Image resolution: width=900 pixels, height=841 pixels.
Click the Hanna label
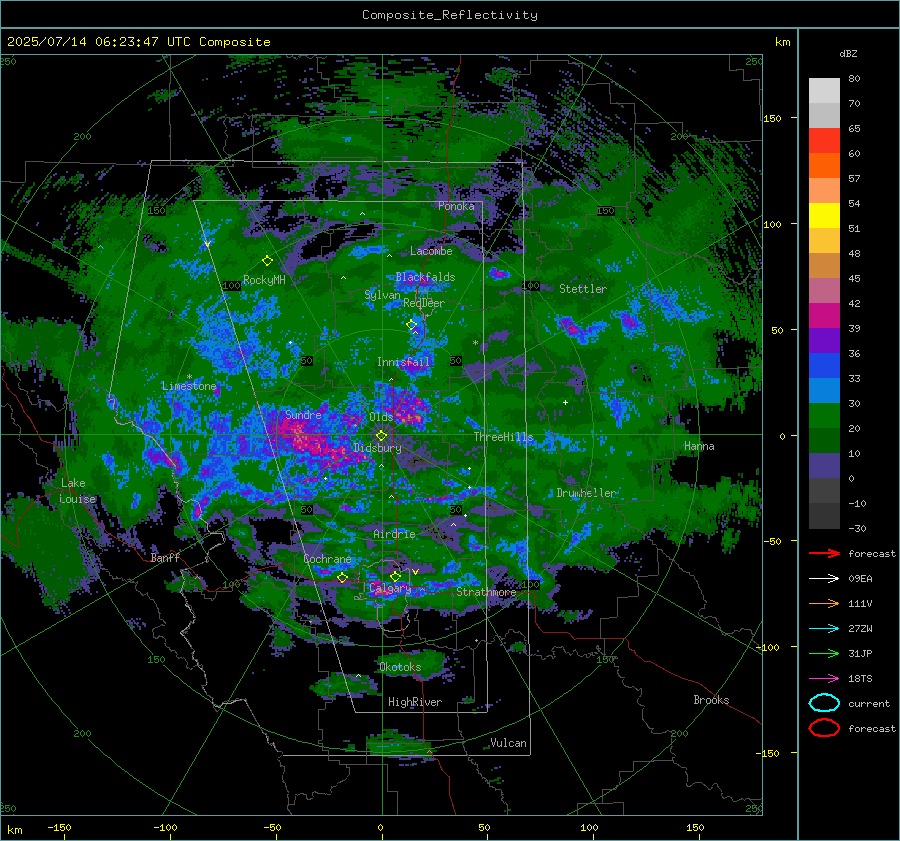pos(699,446)
